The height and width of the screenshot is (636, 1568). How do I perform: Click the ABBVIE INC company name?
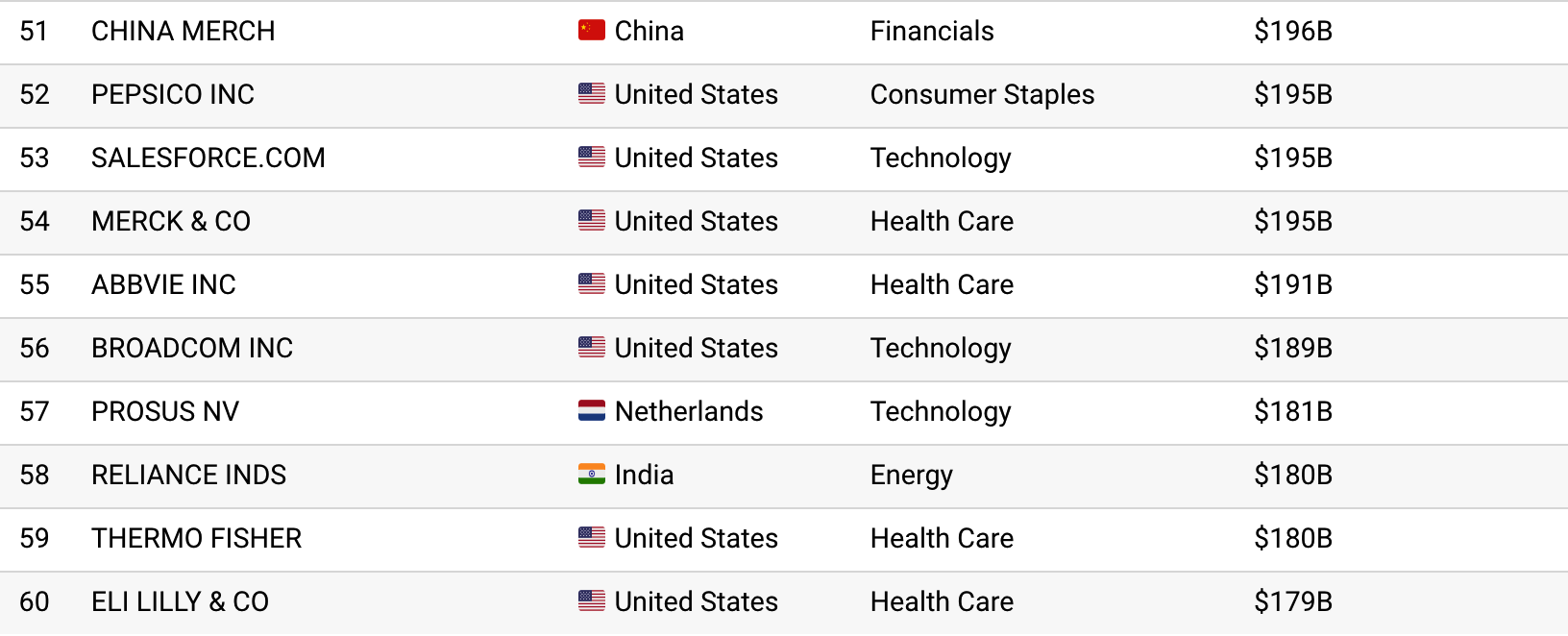point(163,284)
